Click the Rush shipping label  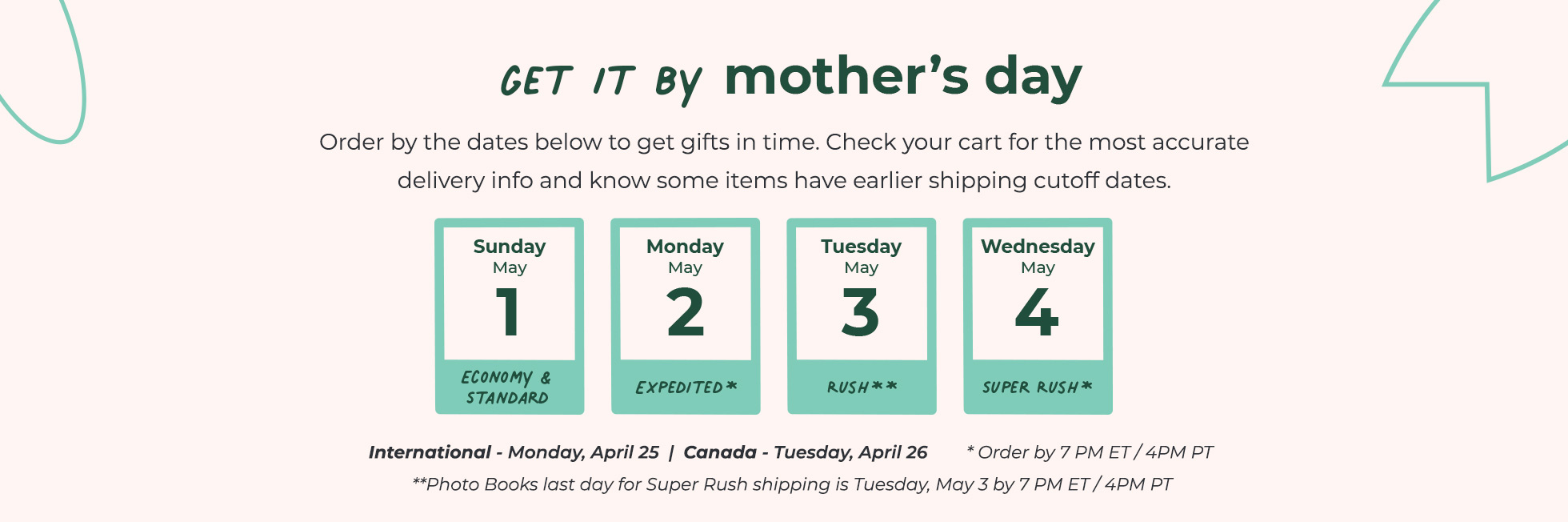[862, 387]
